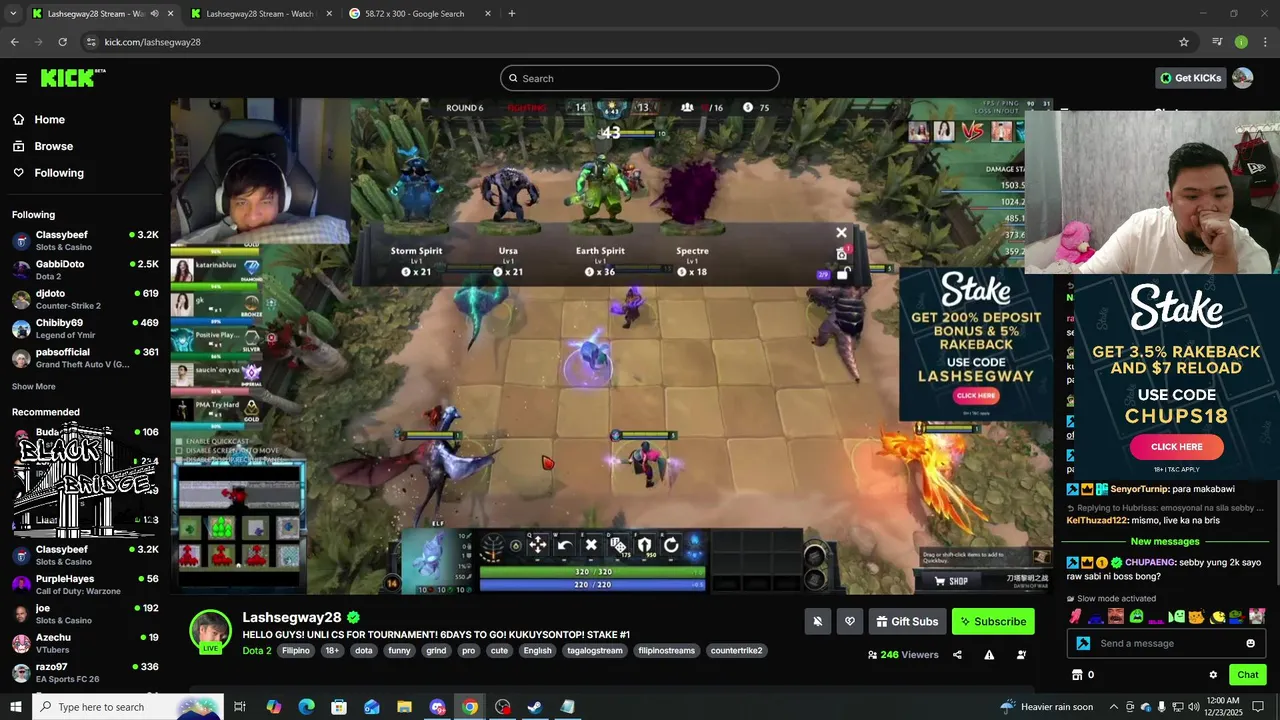Screen dimensions: 1280x720
Task: Bookmark this page with star icon
Action: (x=1184, y=42)
